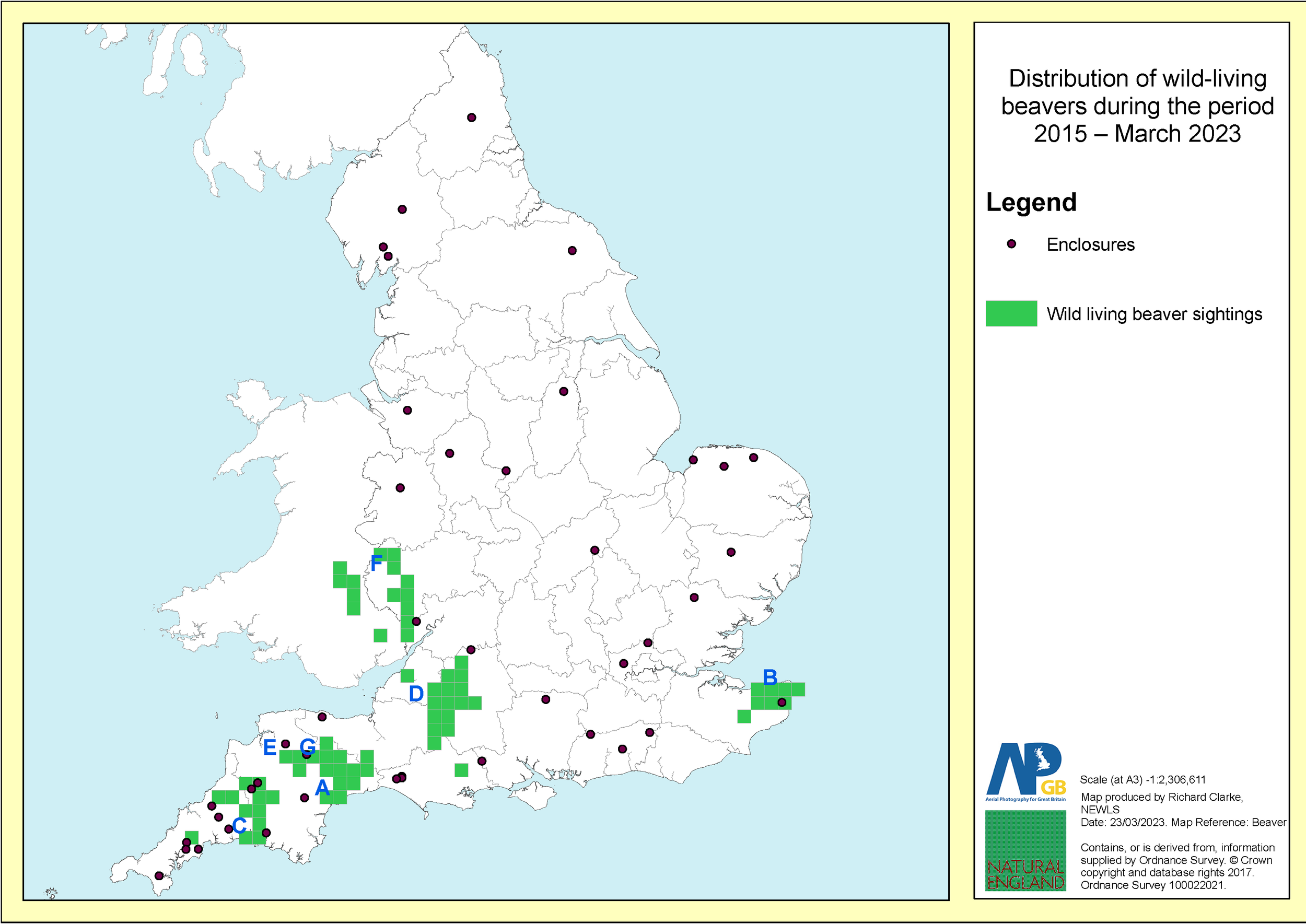Click 'Wild living beaver sightings' label

pos(1154,314)
